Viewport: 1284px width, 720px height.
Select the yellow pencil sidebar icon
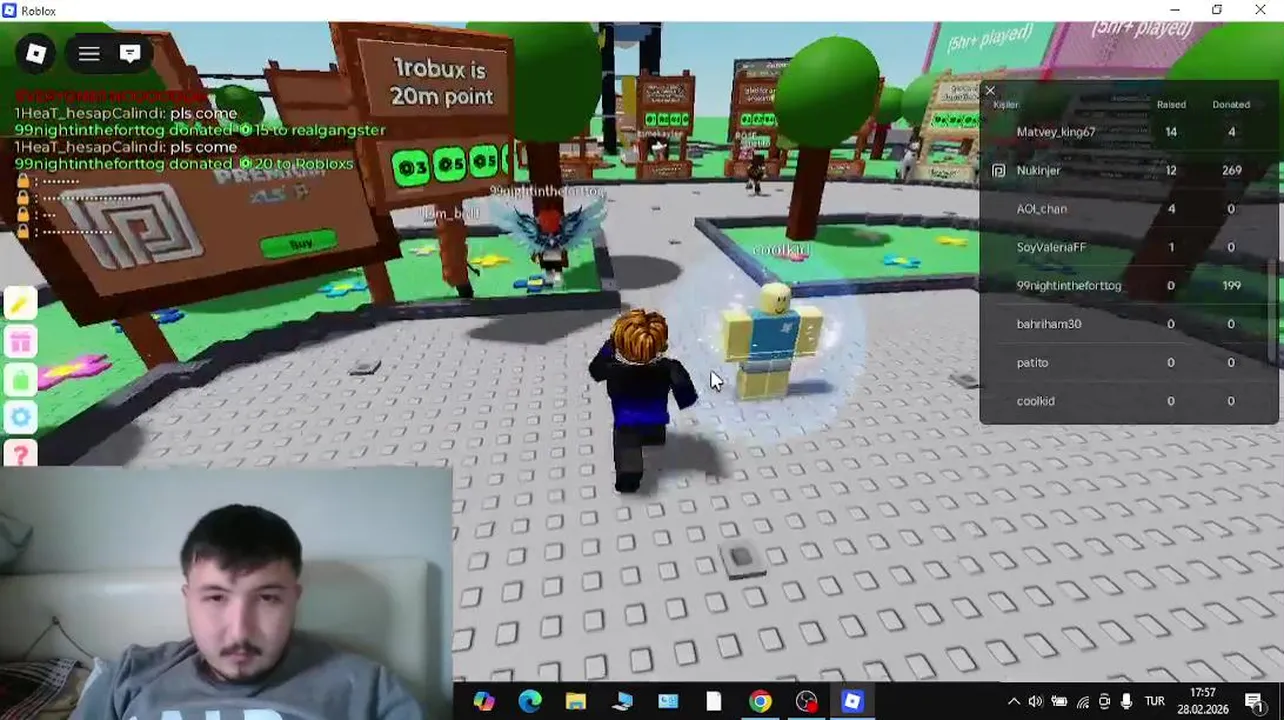tap(21, 304)
